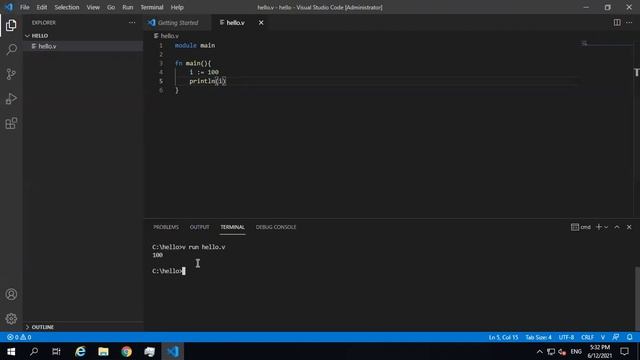Open the Run menu
Image resolution: width=640 pixels, height=360 pixels.
128,7
